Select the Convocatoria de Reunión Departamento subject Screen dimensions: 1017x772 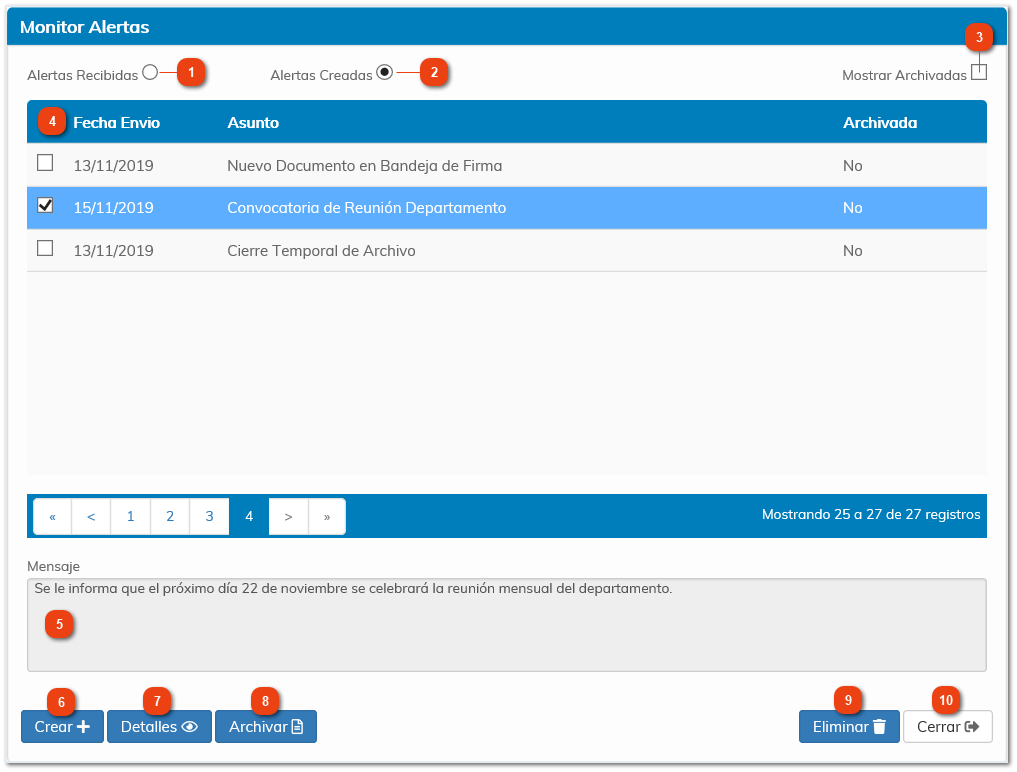(366, 208)
